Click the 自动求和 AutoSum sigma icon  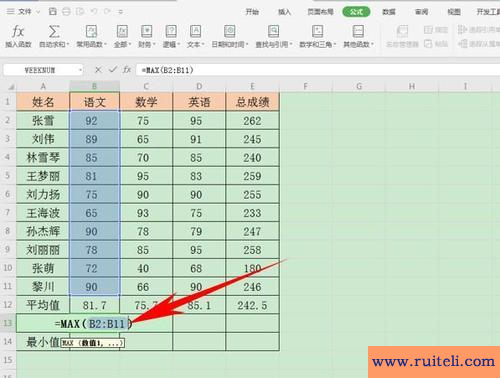(x=54, y=32)
